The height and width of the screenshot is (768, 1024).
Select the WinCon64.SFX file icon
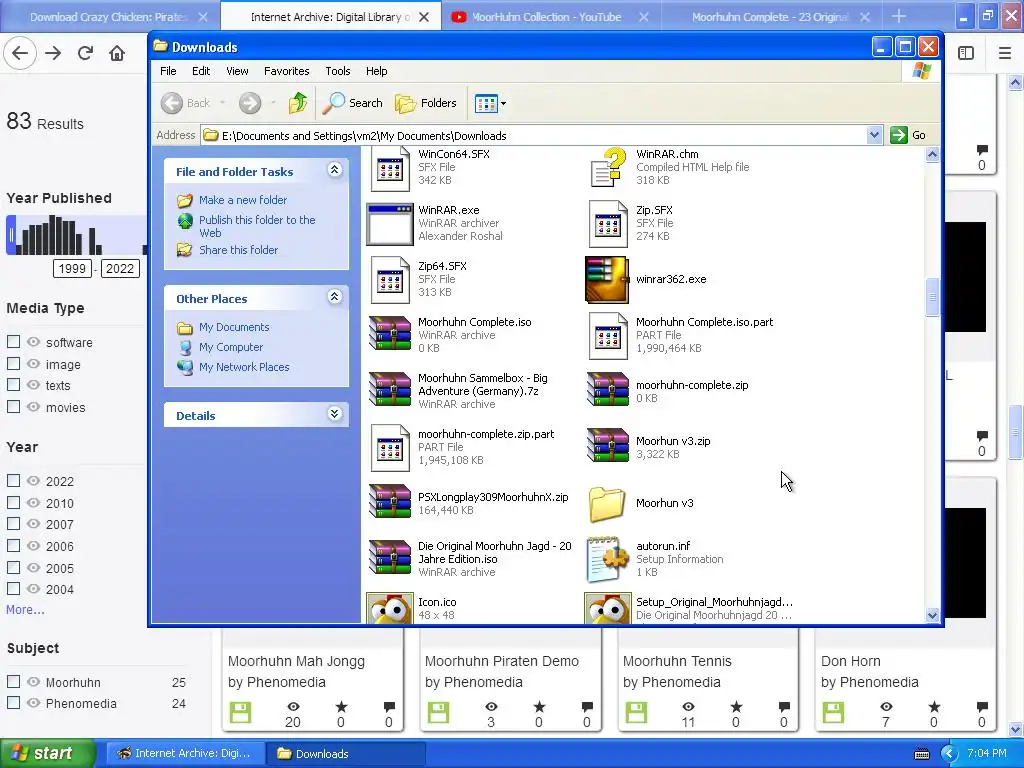point(390,168)
